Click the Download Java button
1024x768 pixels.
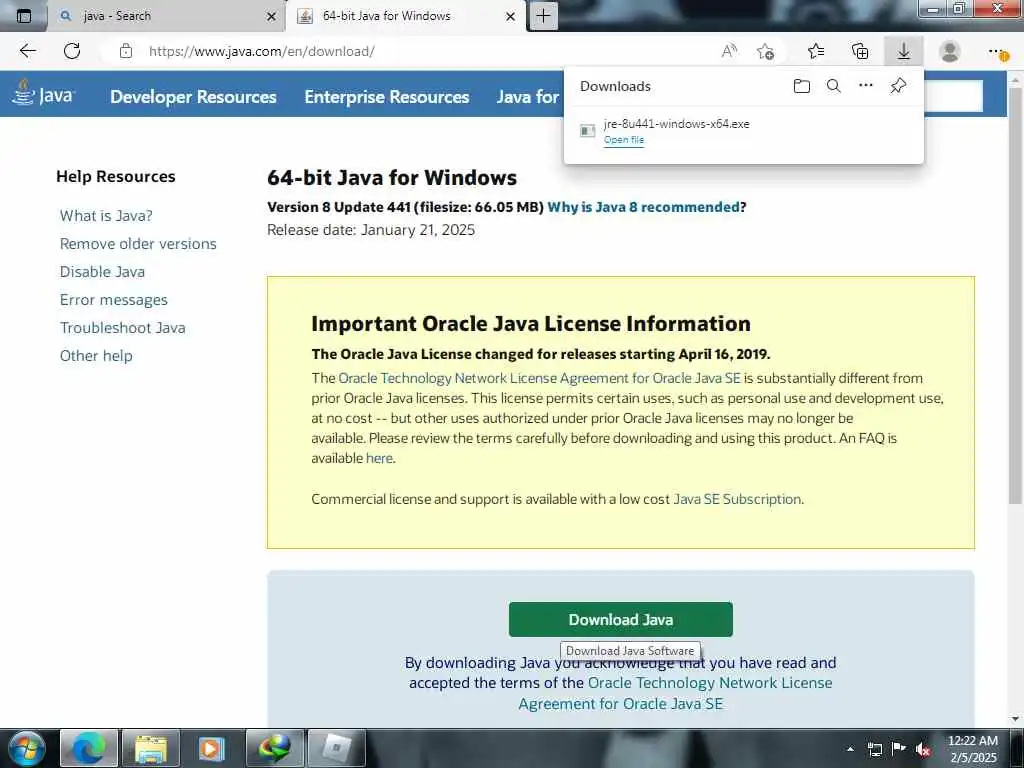coord(620,619)
